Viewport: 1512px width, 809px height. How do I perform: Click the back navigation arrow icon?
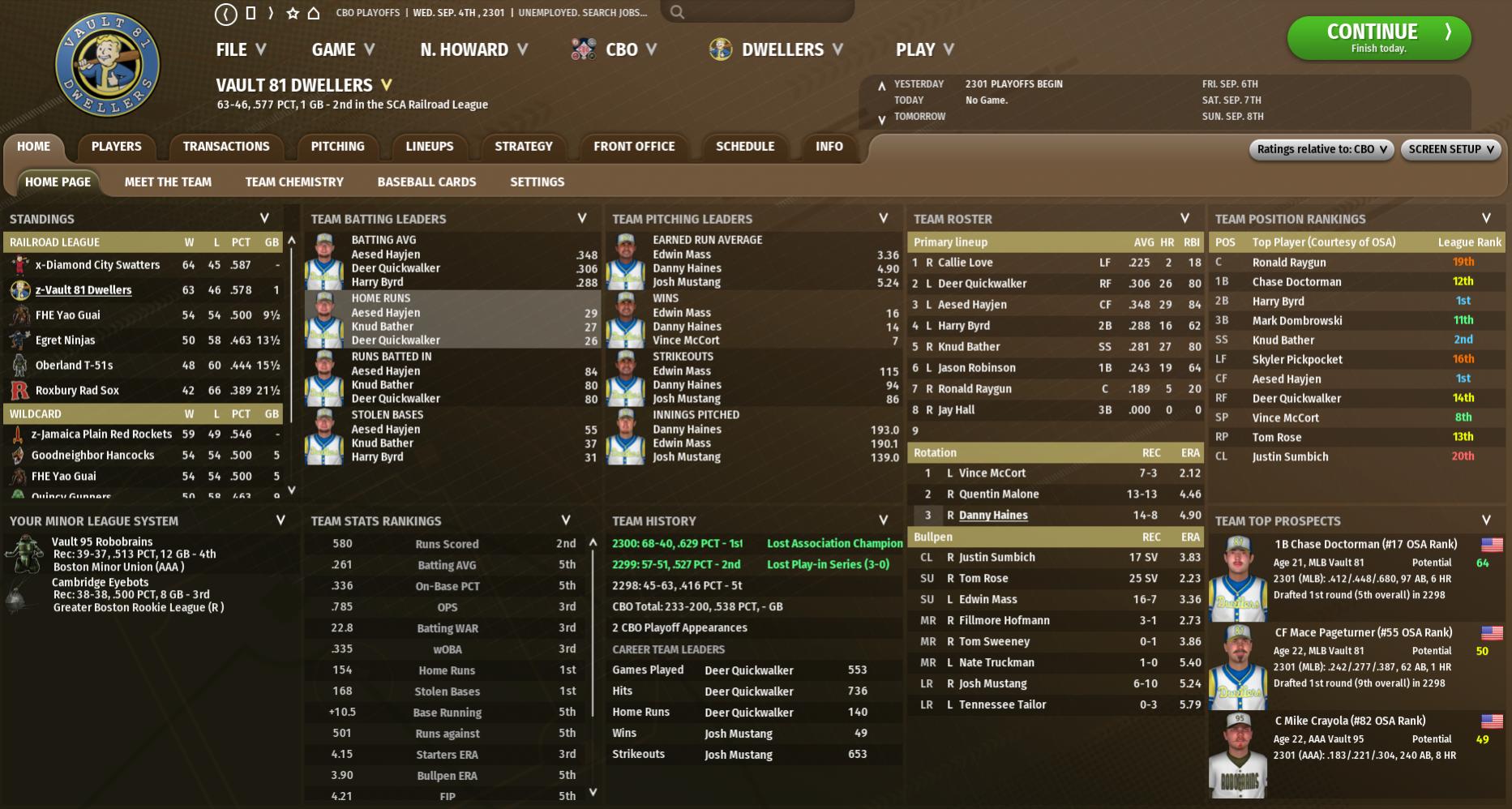225,13
